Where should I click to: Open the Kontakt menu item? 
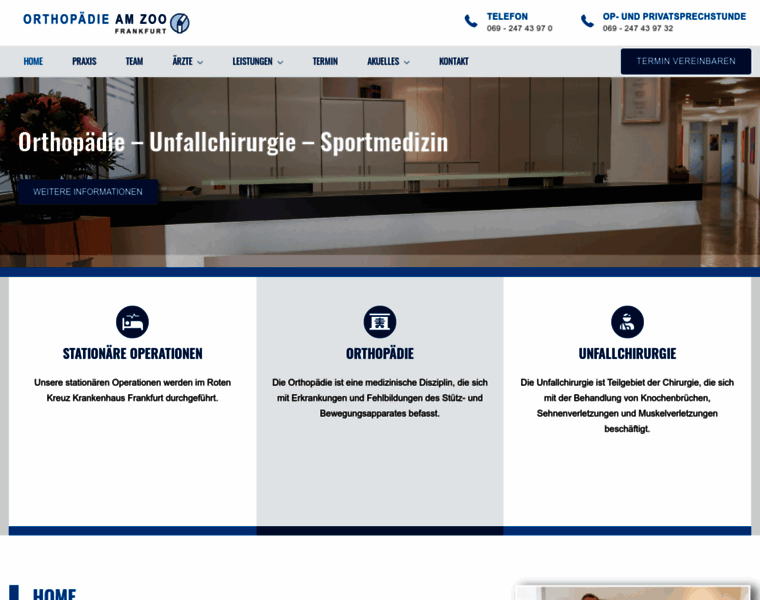pos(454,61)
